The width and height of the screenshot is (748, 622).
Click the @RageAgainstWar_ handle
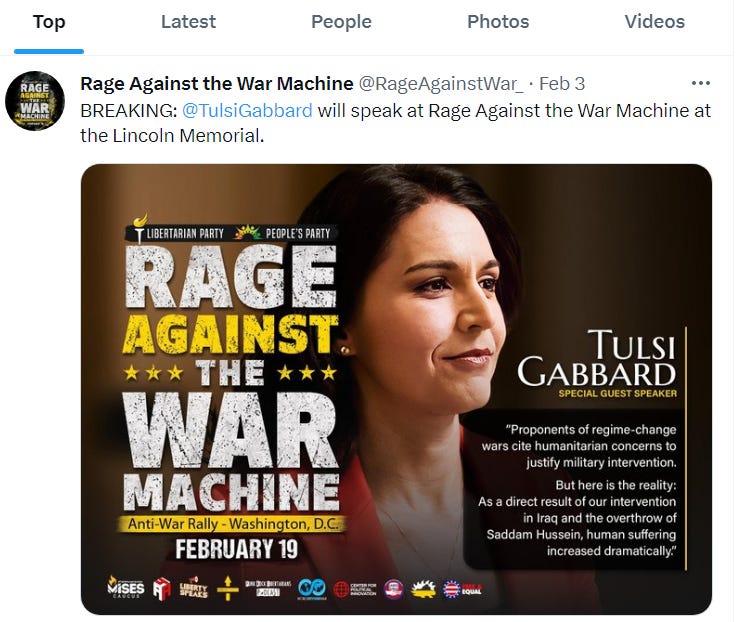[441, 83]
